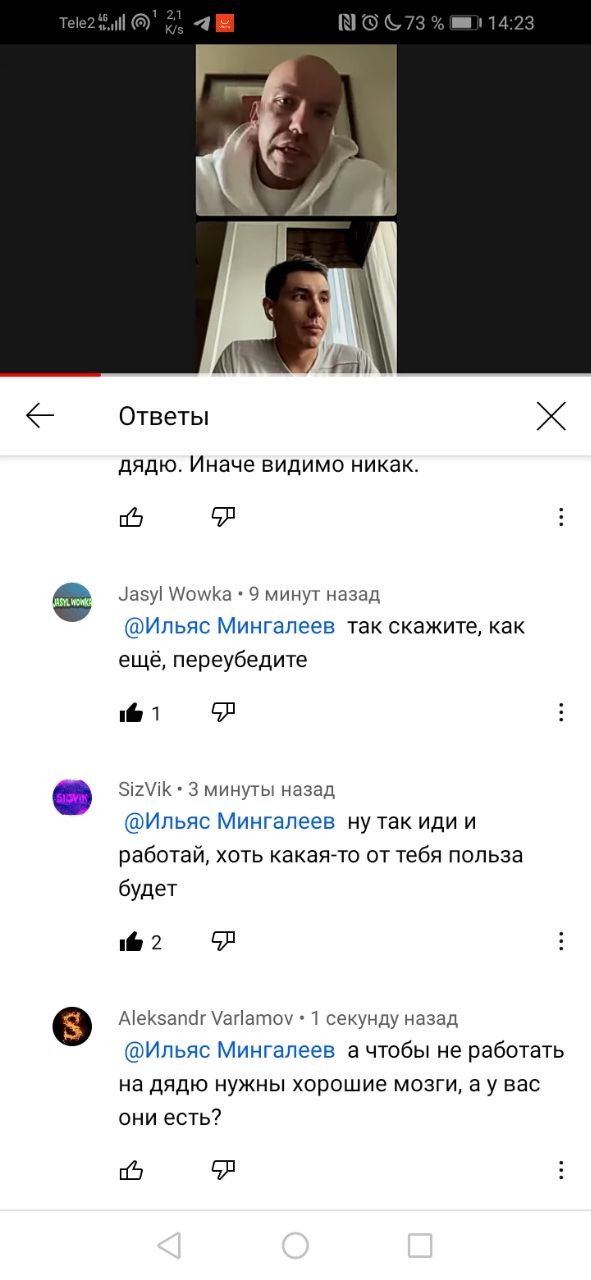Dislike Aleksandr Varlamov's reply
The image size is (591, 1280).
pyautogui.click(x=223, y=1168)
